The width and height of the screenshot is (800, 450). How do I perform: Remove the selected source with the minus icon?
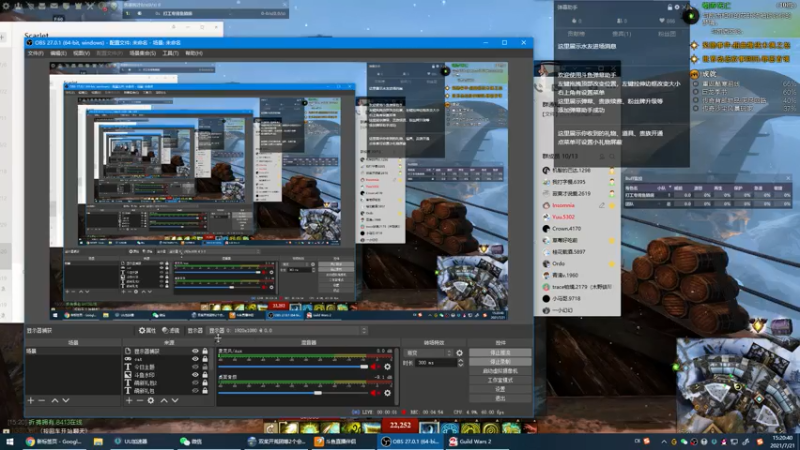coord(140,401)
